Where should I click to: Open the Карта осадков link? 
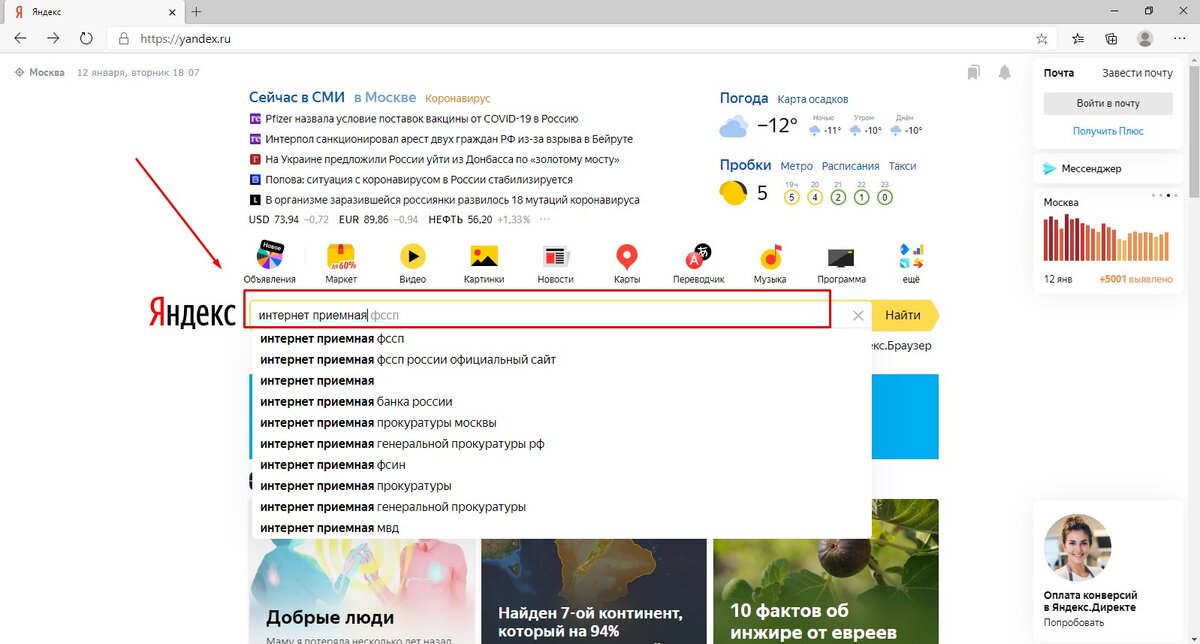(813, 99)
